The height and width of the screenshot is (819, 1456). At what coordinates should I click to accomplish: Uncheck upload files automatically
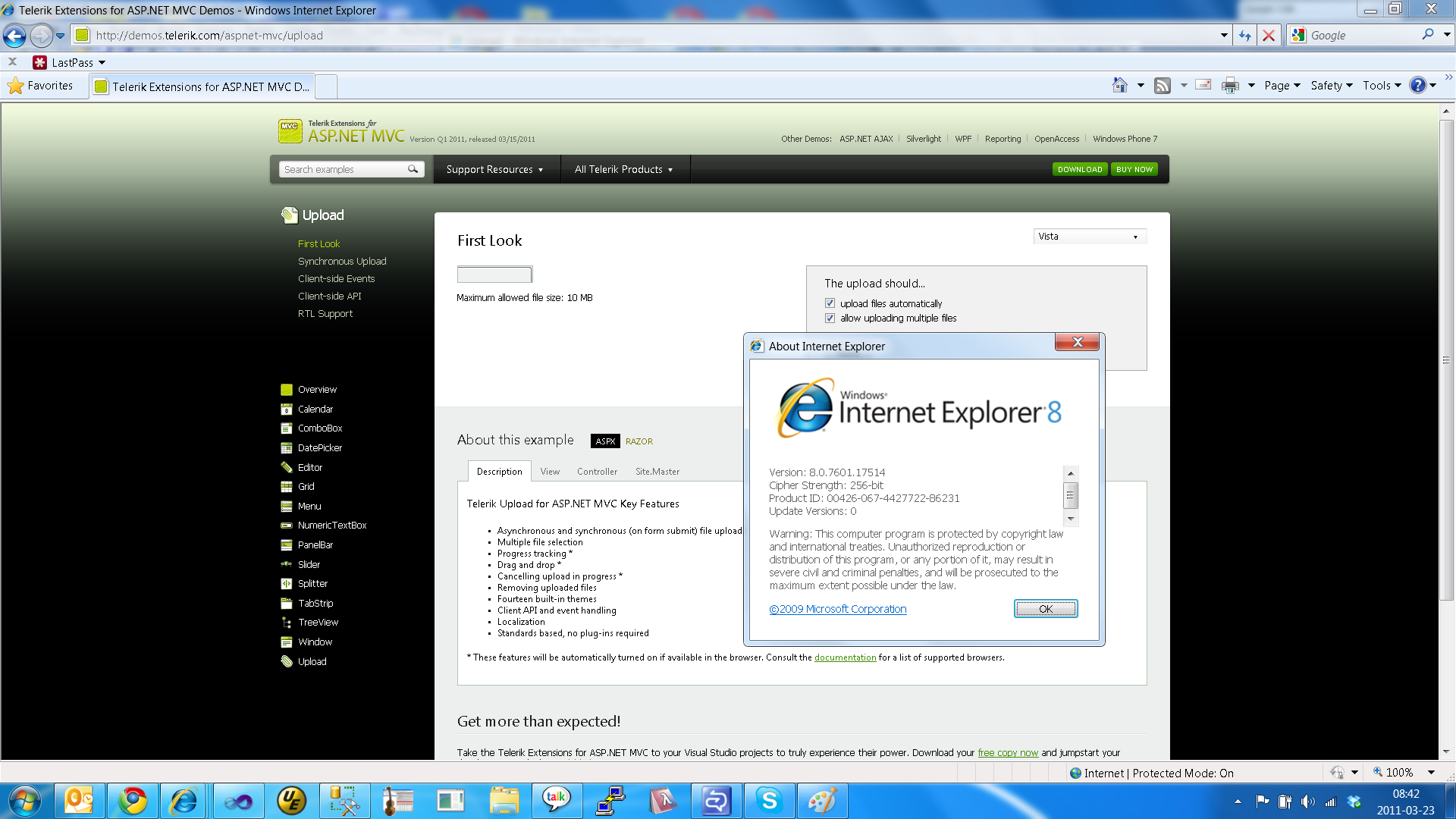pos(830,303)
